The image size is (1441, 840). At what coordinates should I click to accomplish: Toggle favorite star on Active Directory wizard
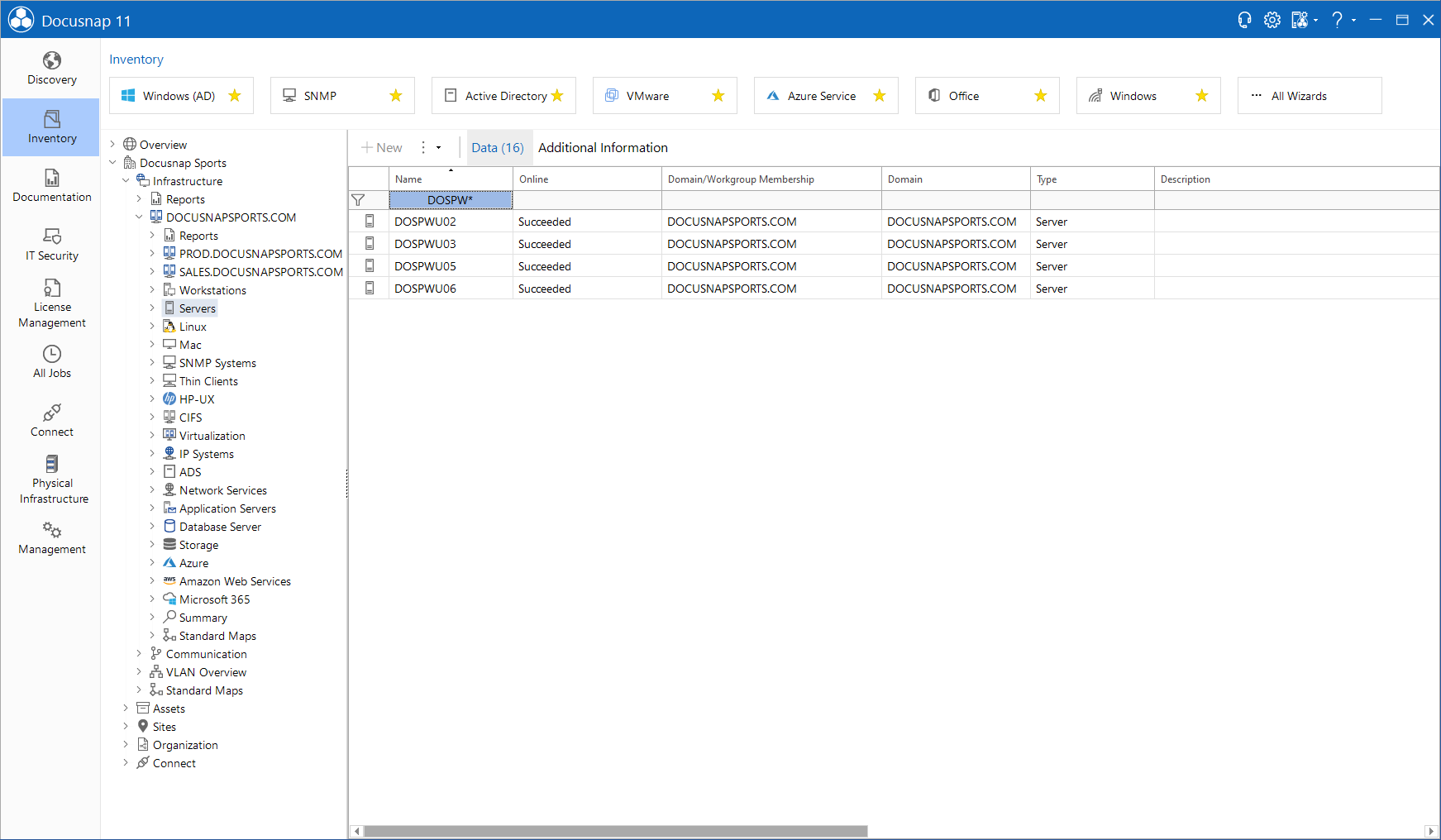click(557, 96)
